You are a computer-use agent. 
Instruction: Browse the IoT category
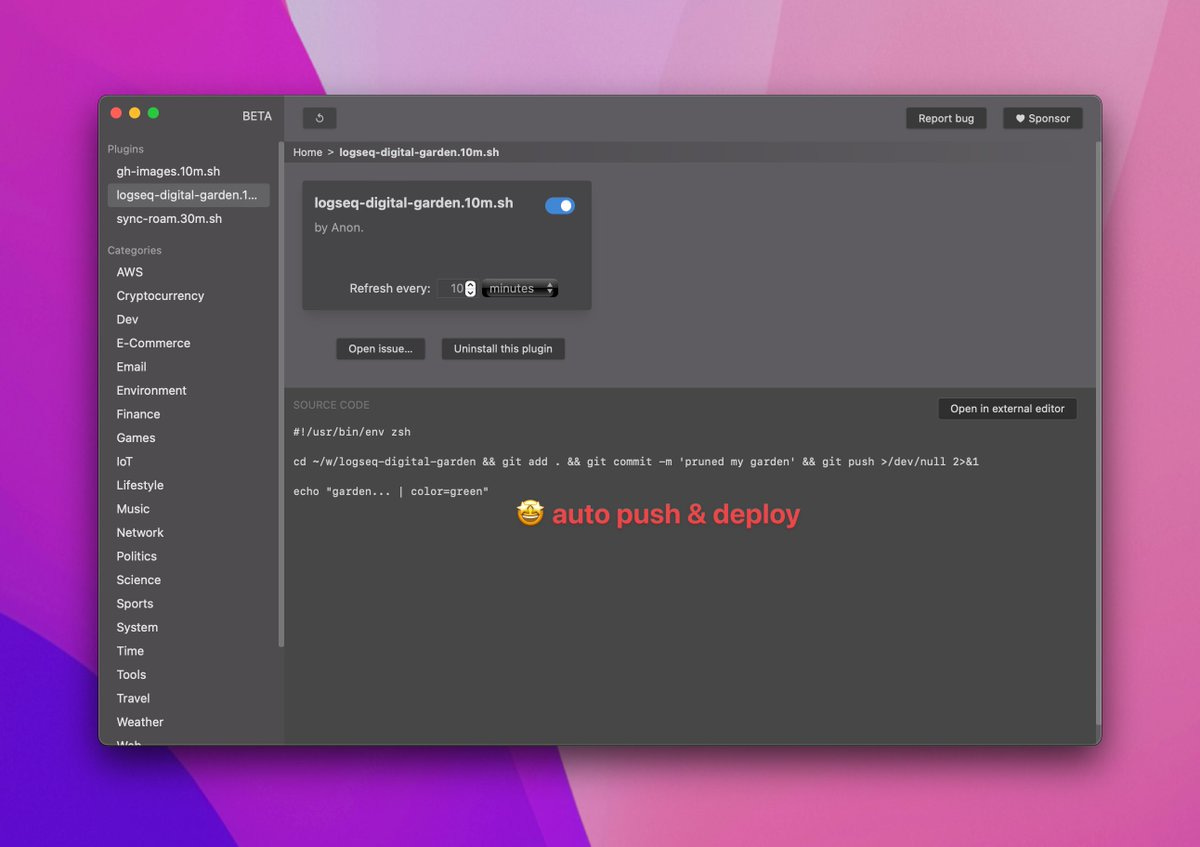coord(124,462)
